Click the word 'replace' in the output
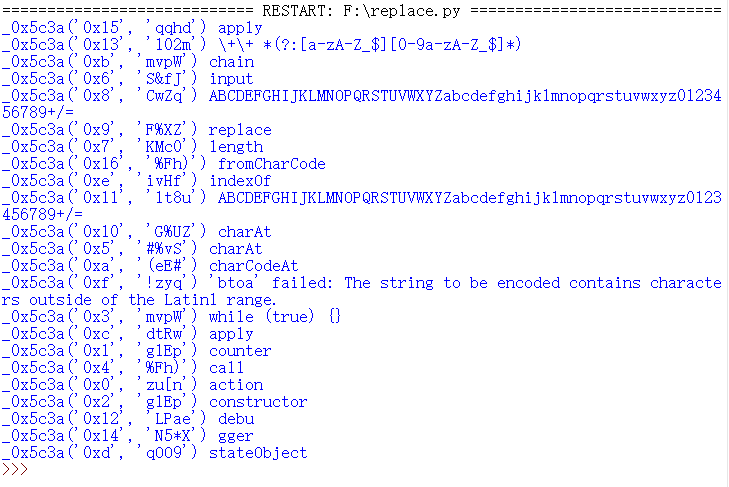The width and height of the screenshot is (729, 487). pyautogui.click(x=240, y=130)
